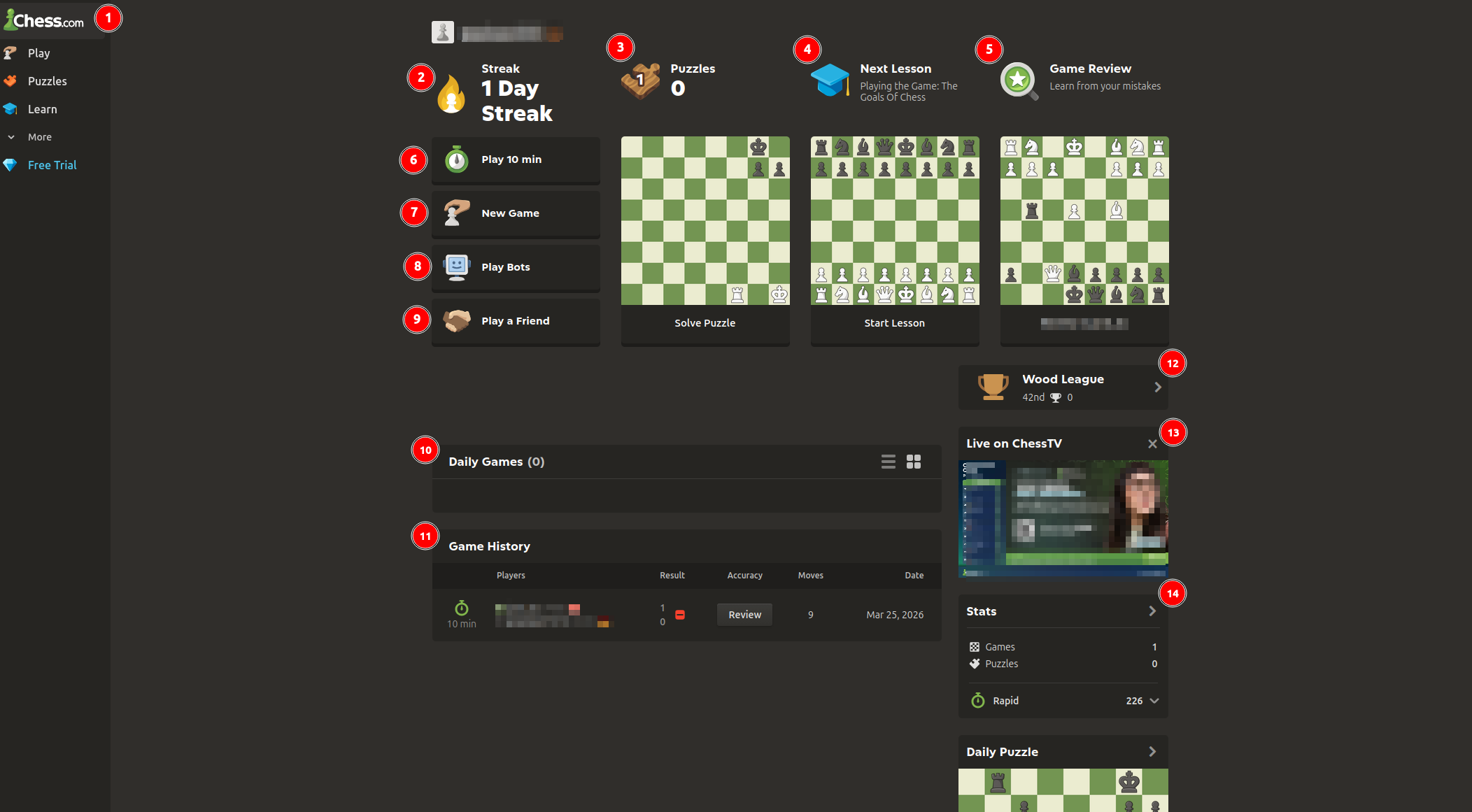The height and width of the screenshot is (812, 1472).
Task: Open Game Review star magnifier icon
Action: [1019, 80]
